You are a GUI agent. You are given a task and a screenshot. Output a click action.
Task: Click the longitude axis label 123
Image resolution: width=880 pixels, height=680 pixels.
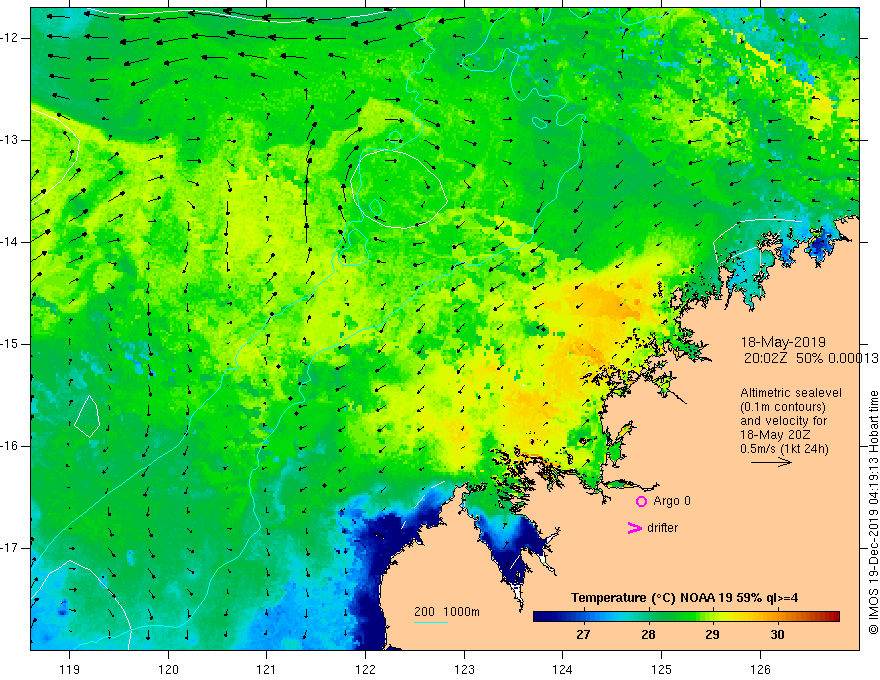pos(464,669)
